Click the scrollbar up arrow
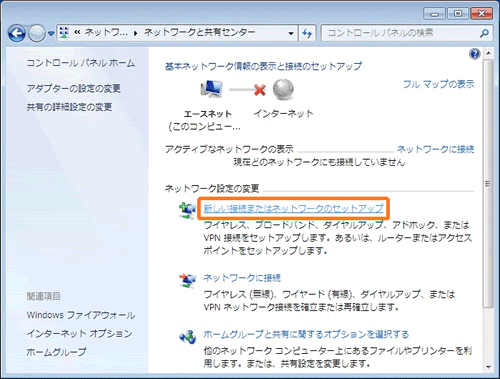This screenshot has height=379, width=500. 488,53
